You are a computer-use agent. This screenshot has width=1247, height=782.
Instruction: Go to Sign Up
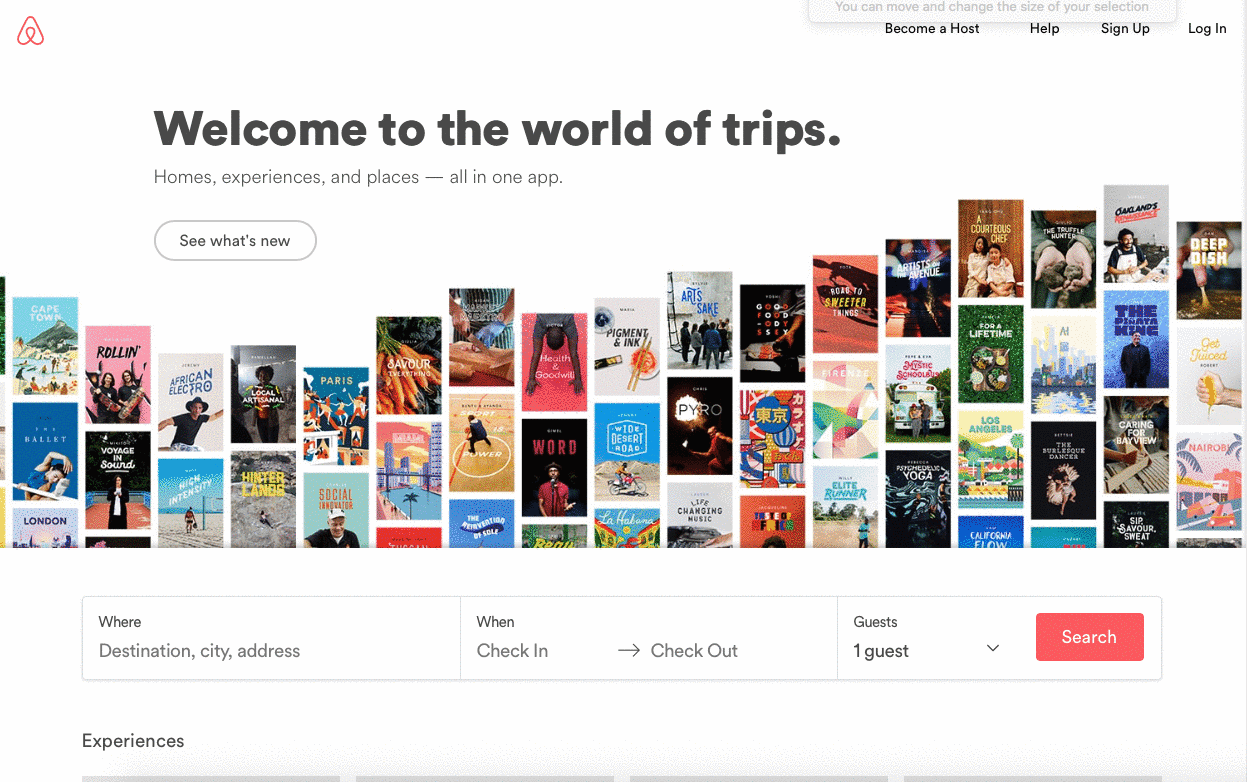[x=1125, y=29]
